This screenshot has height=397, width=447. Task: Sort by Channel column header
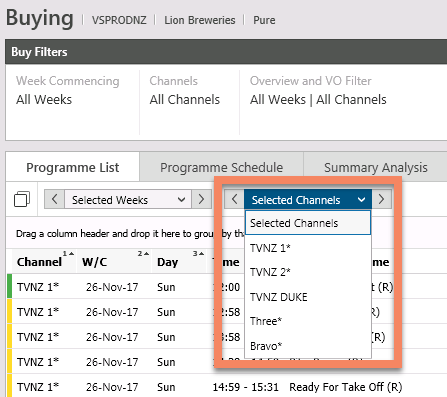(x=43, y=262)
